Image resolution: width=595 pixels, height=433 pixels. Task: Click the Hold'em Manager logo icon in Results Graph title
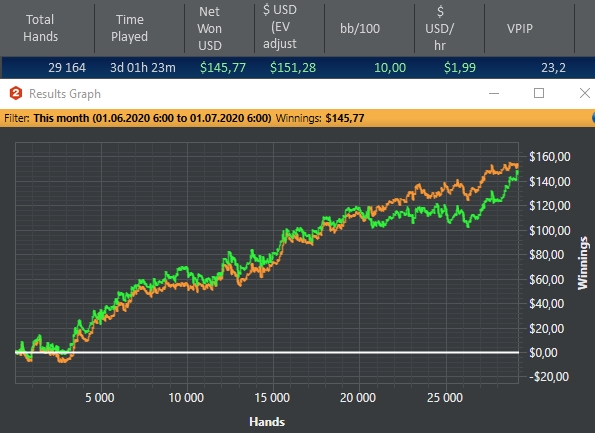click(16, 93)
